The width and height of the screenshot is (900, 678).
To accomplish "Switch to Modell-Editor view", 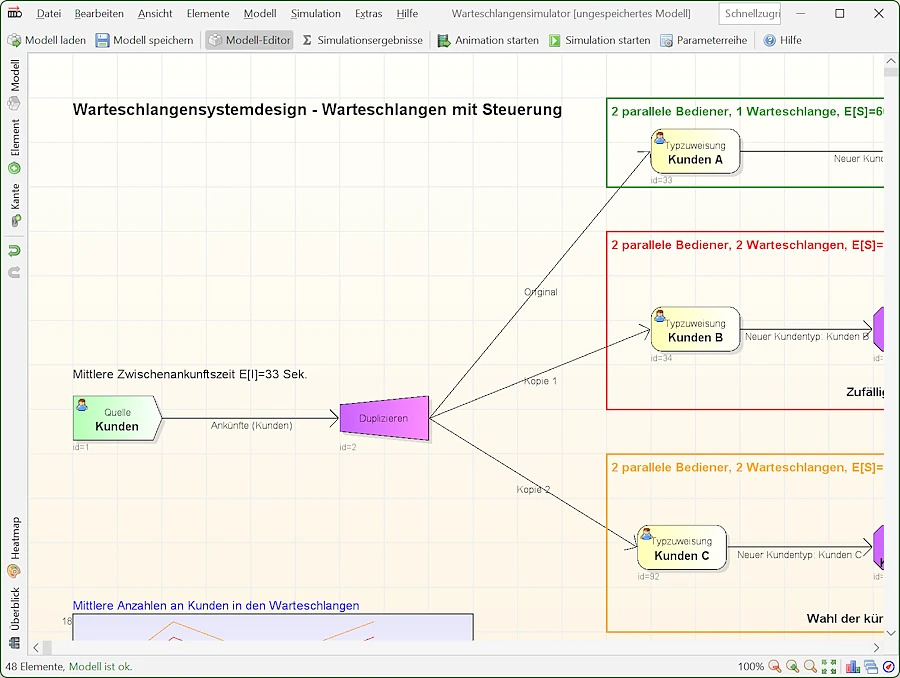I will (x=249, y=40).
